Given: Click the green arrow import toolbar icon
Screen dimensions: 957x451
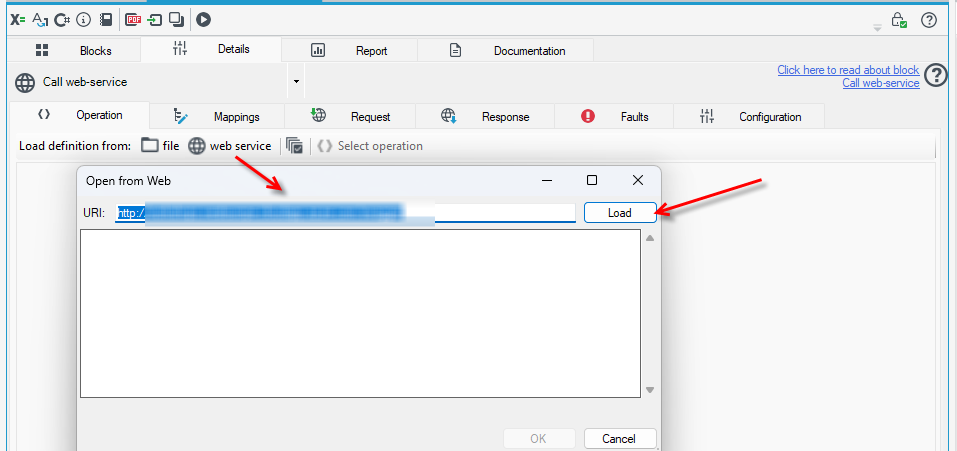Looking at the screenshot, I should pyautogui.click(x=155, y=20).
